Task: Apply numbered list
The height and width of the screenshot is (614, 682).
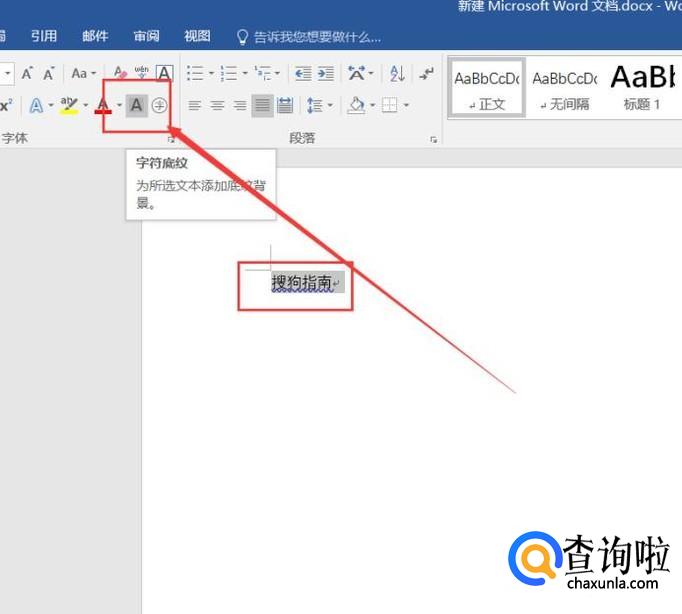Action: point(229,73)
